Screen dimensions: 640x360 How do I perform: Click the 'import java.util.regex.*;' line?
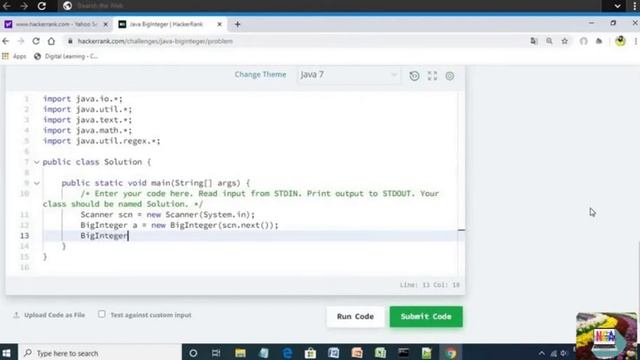102,141
